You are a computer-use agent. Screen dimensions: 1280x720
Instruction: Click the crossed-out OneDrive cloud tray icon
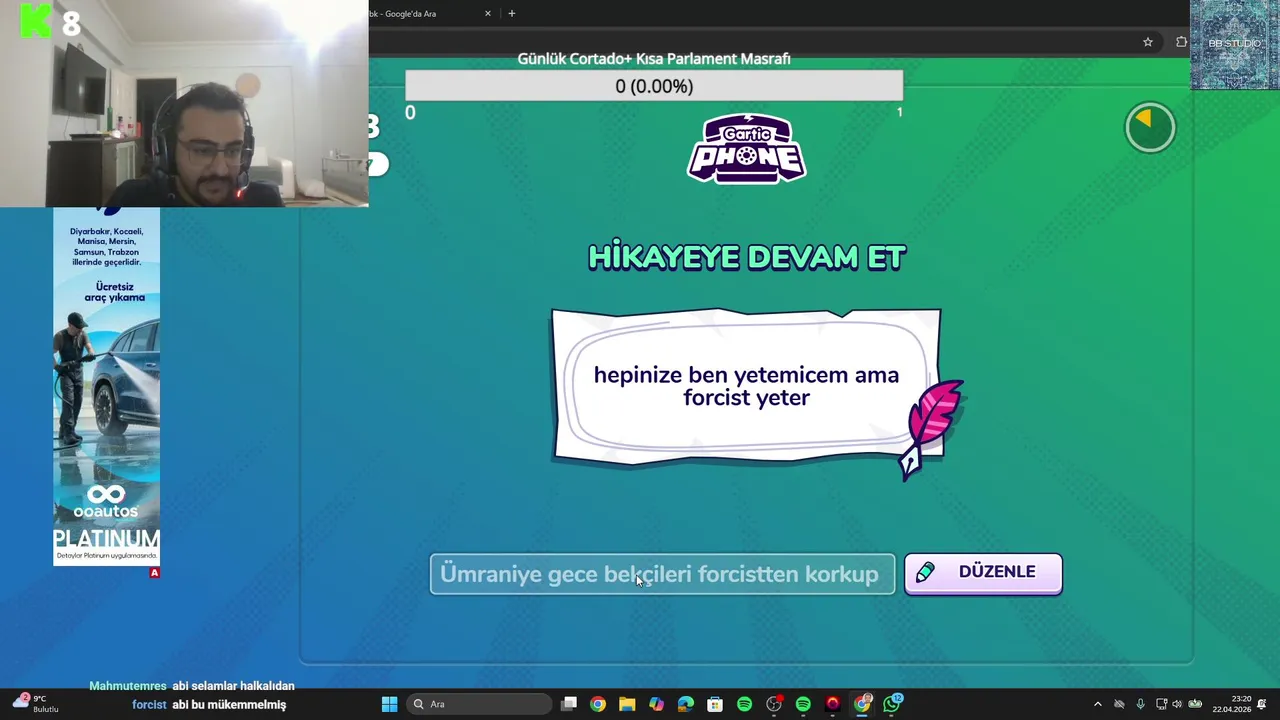point(1119,704)
